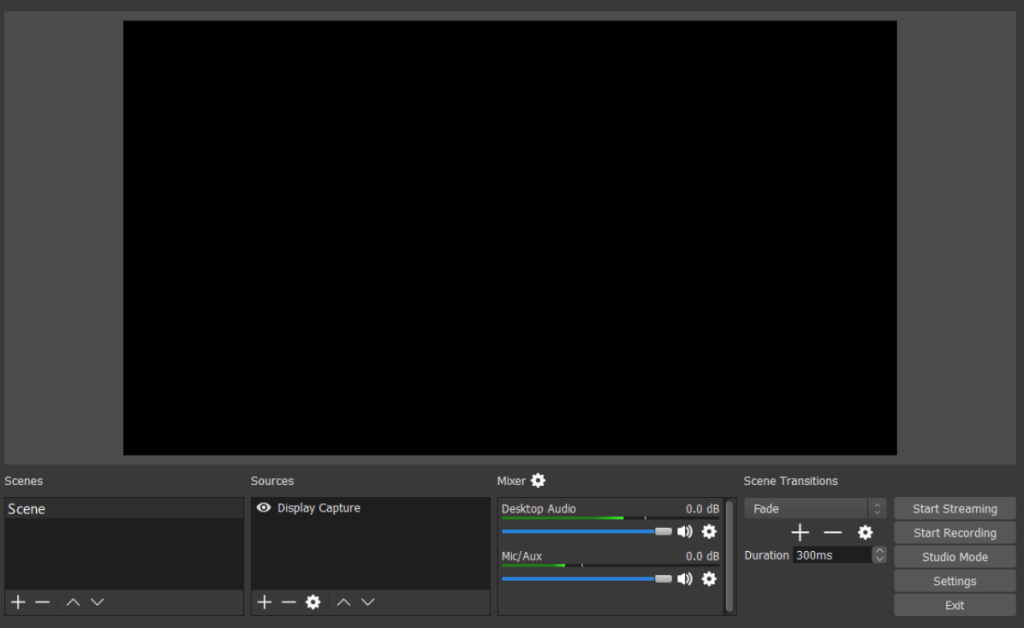Open Mixer settings gear icon
This screenshot has width=1024, height=628.
(538, 481)
